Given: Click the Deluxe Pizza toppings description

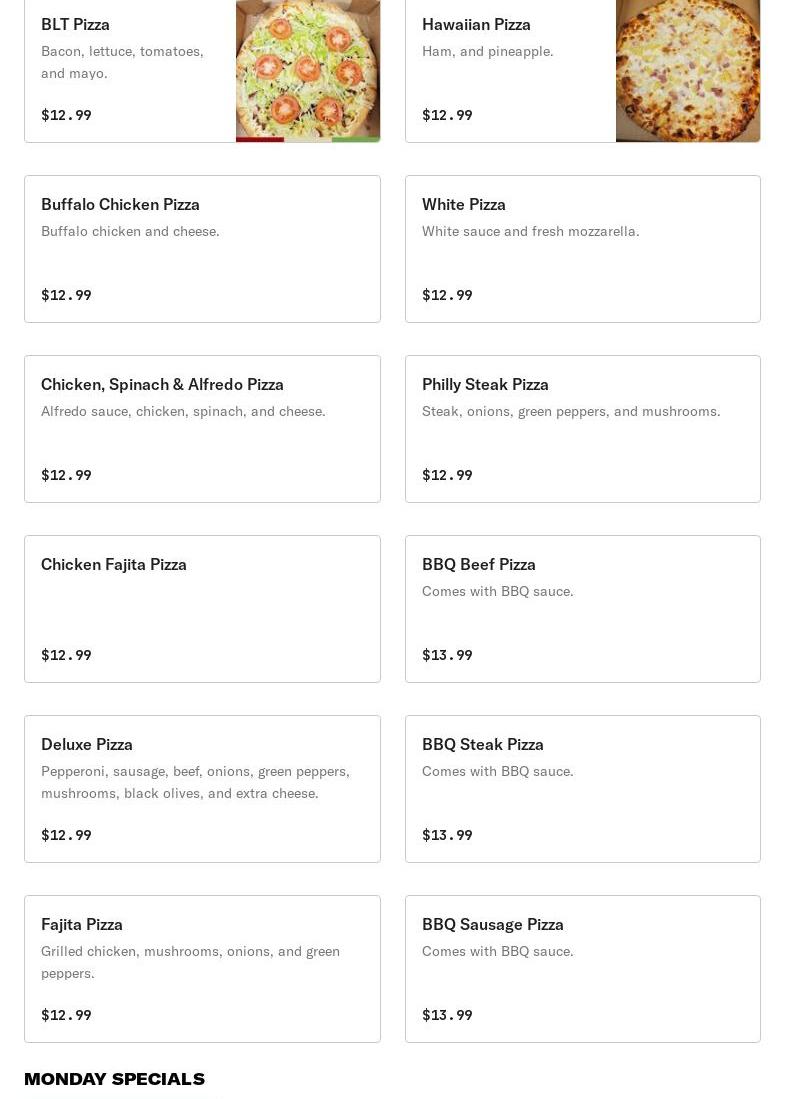Looking at the screenshot, I should point(195,782).
